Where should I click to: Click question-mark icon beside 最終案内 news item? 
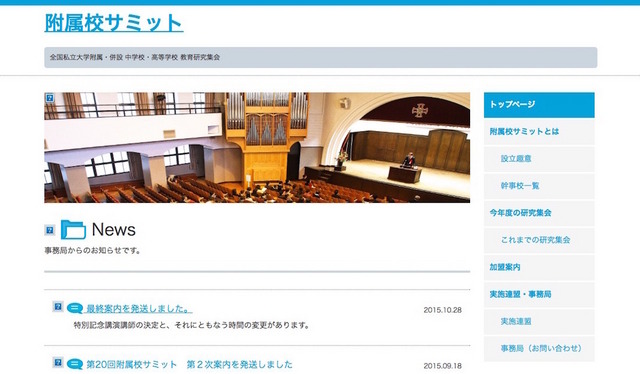click(58, 307)
